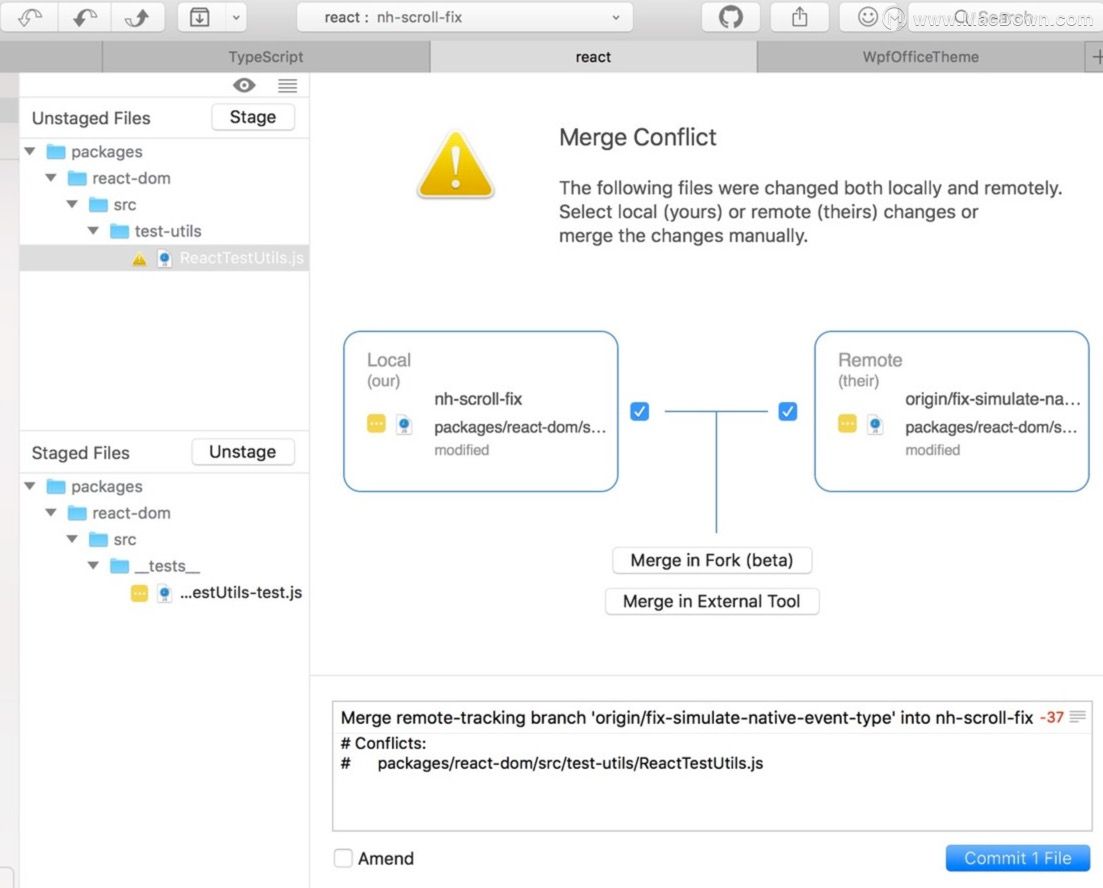Click the smiley feedback icon
The height and width of the screenshot is (888, 1103).
pyautogui.click(x=868, y=17)
